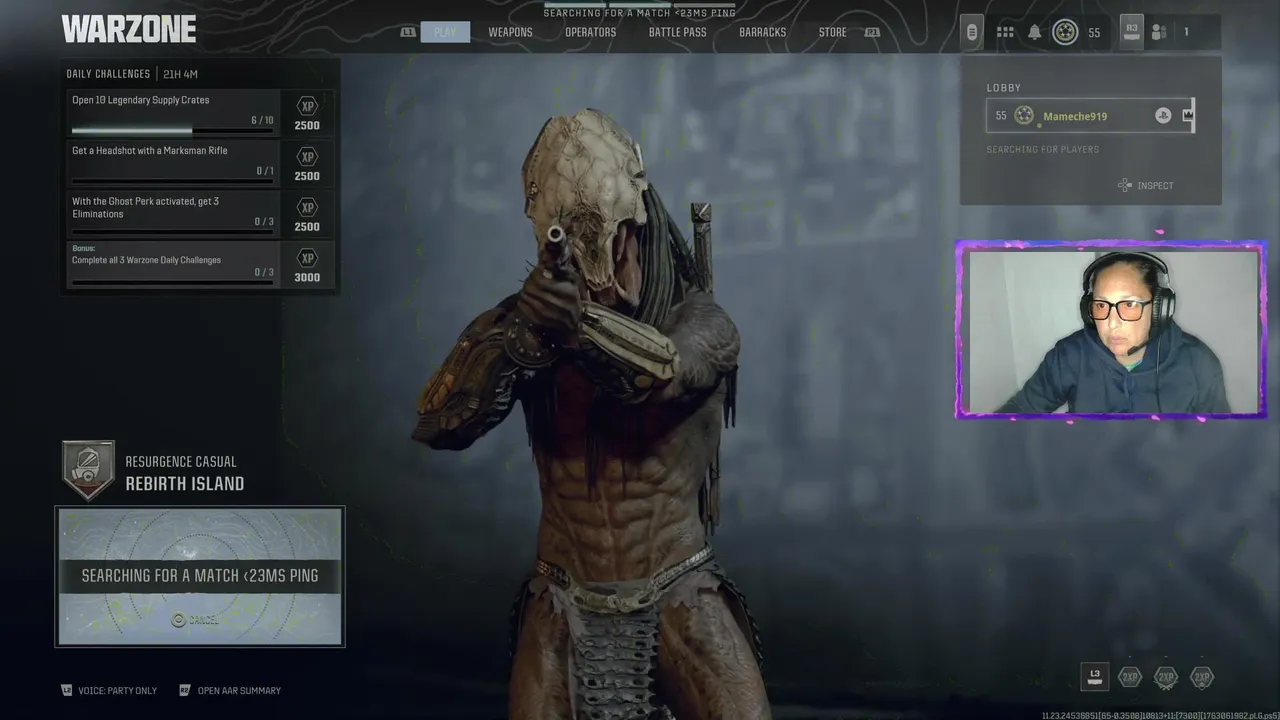Toggle Voice: Party Only setting
1280x720 pixels.
pyautogui.click(x=109, y=690)
